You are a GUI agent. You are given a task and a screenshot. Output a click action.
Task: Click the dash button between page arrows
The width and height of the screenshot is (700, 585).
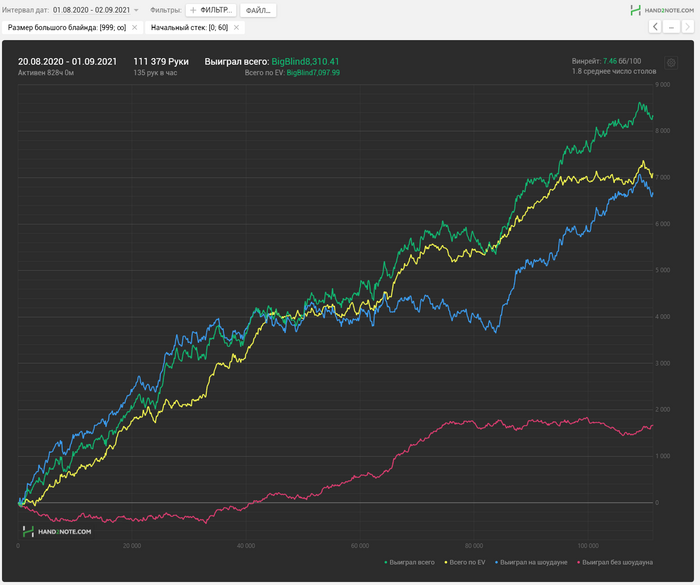point(671,27)
